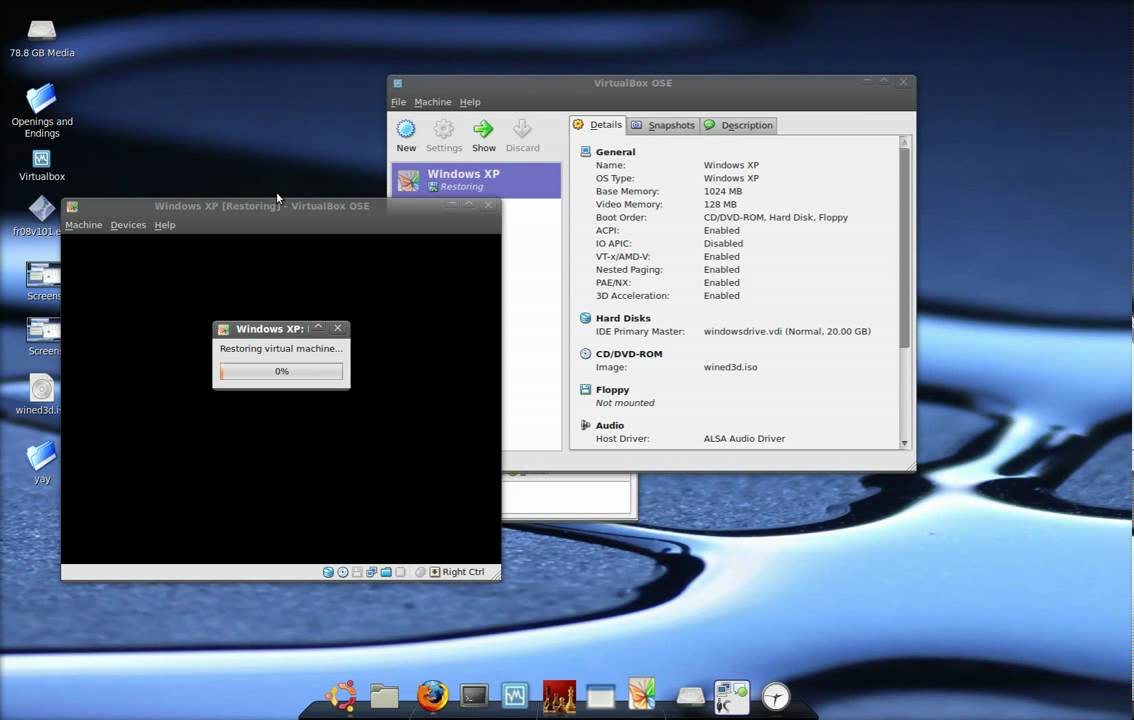This screenshot has height=720, width=1134.
Task: Click the Hard Disks section icon
Action: (585, 318)
